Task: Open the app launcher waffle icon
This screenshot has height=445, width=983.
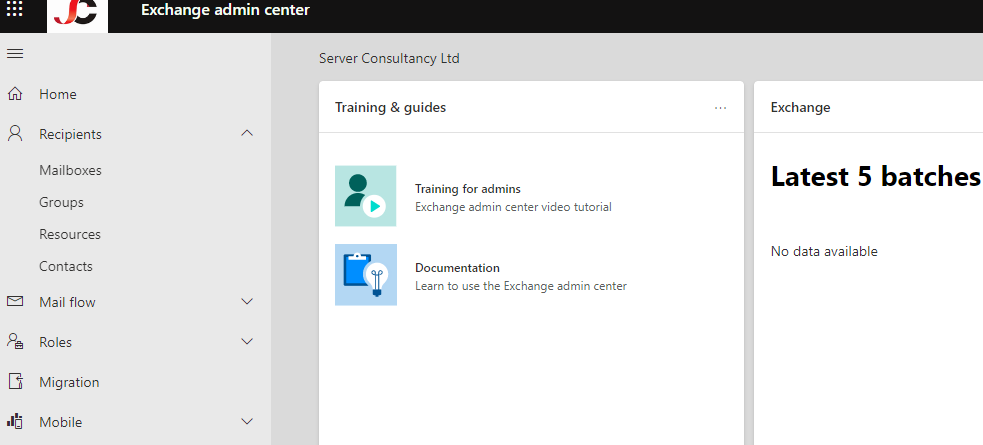Action: click(x=14, y=9)
